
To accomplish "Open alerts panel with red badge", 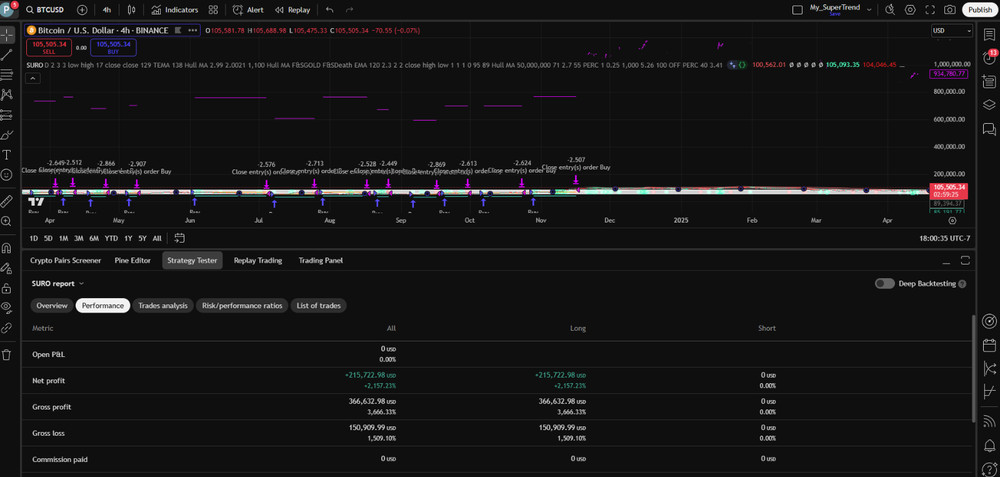I will pyautogui.click(x=989, y=57).
